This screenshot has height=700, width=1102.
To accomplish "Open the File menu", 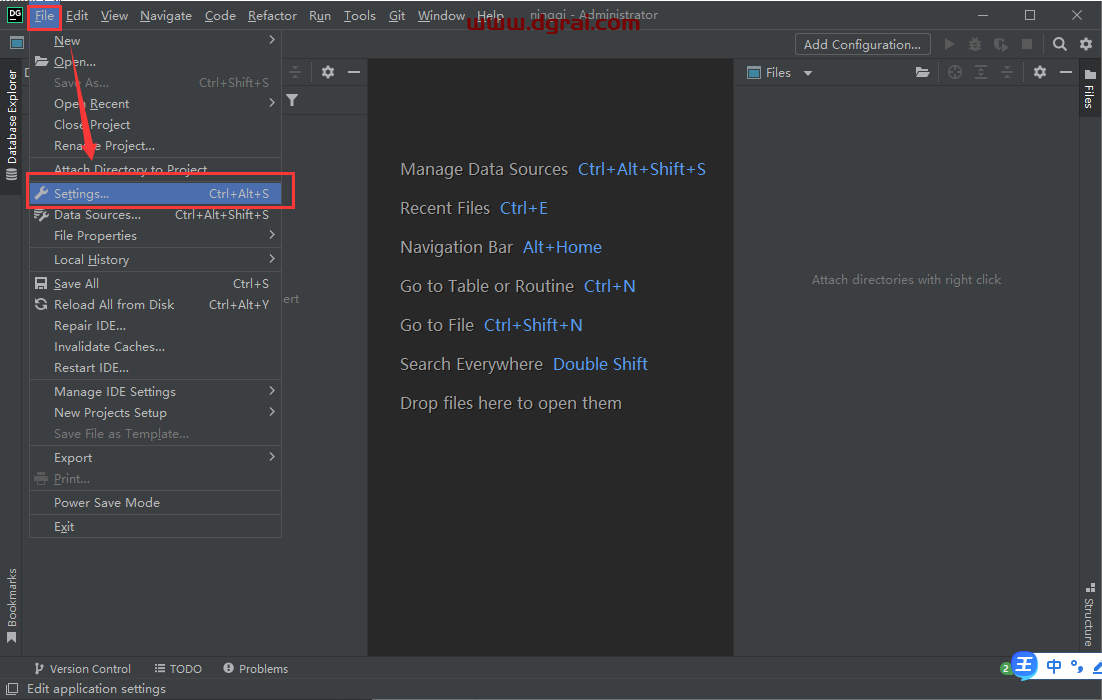I will 44,15.
